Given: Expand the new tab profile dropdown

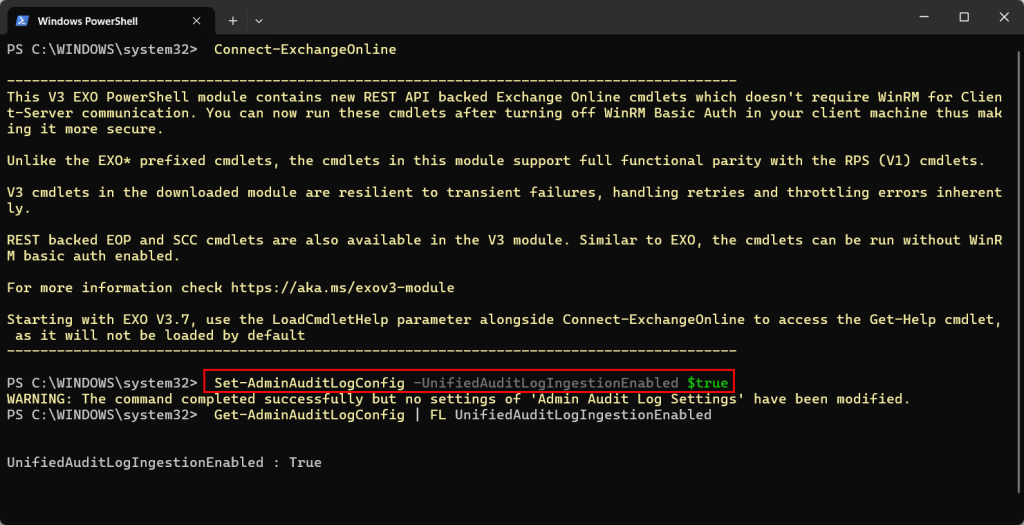Looking at the screenshot, I should tap(259, 20).
